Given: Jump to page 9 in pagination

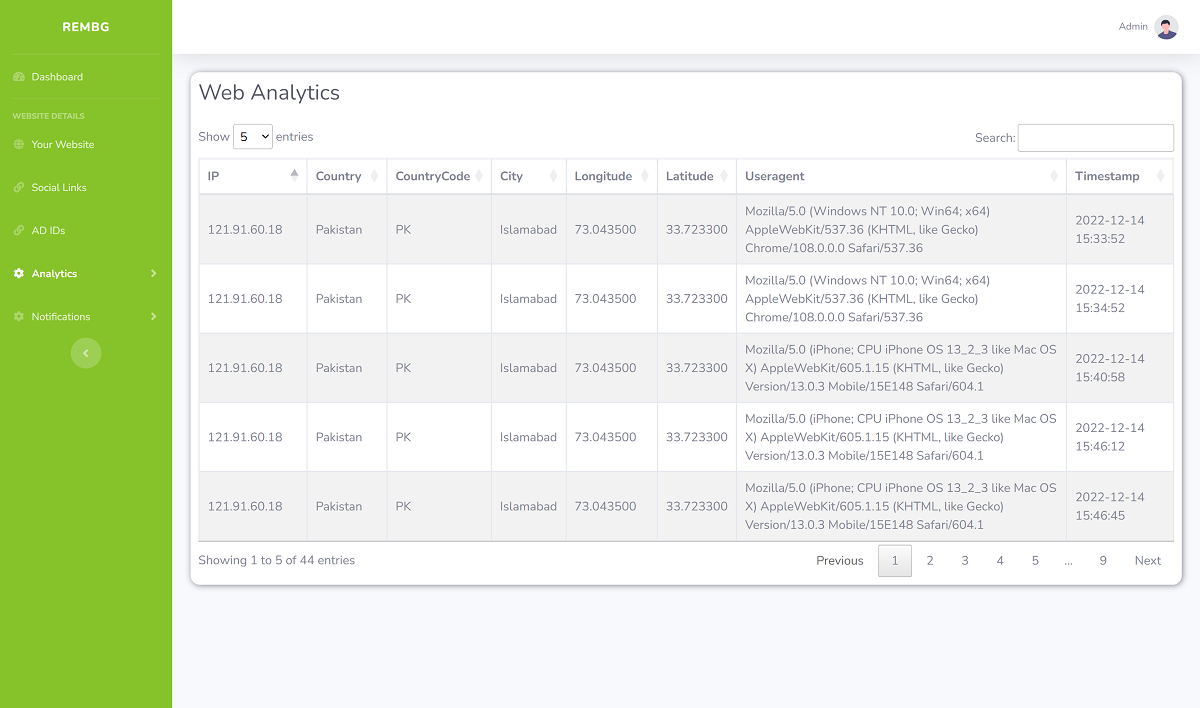Looking at the screenshot, I should click(x=1103, y=561).
